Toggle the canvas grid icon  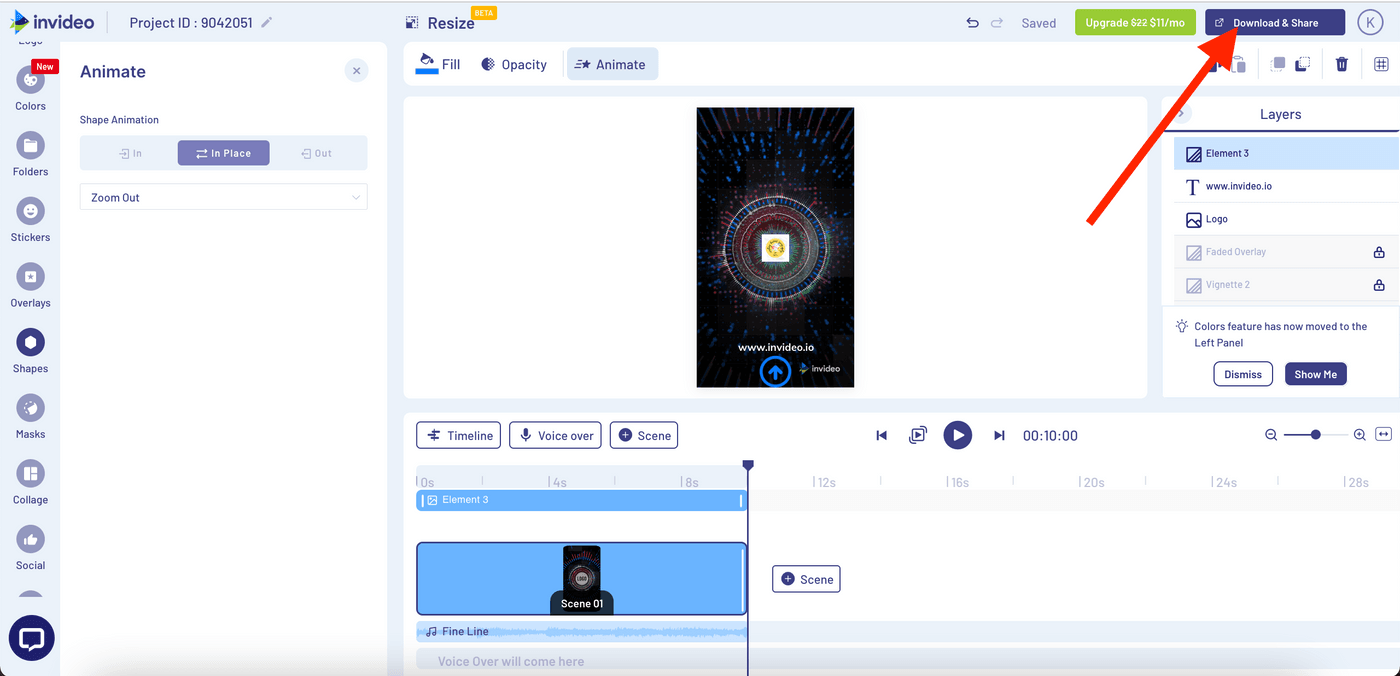(x=1381, y=64)
